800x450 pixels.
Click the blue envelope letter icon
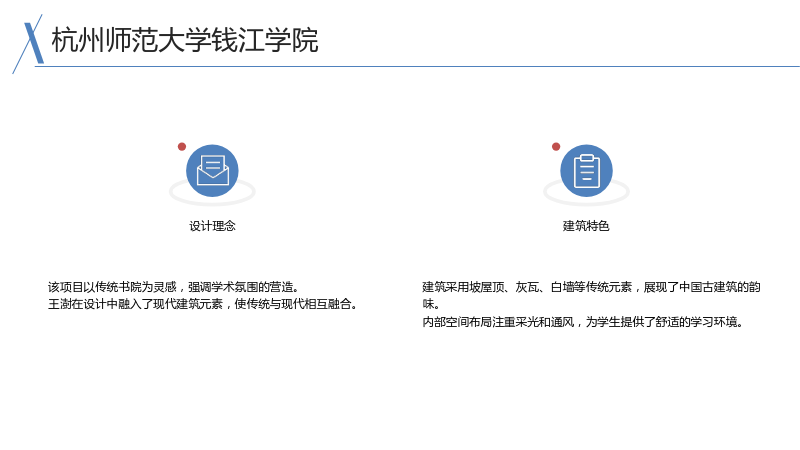(x=212, y=170)
